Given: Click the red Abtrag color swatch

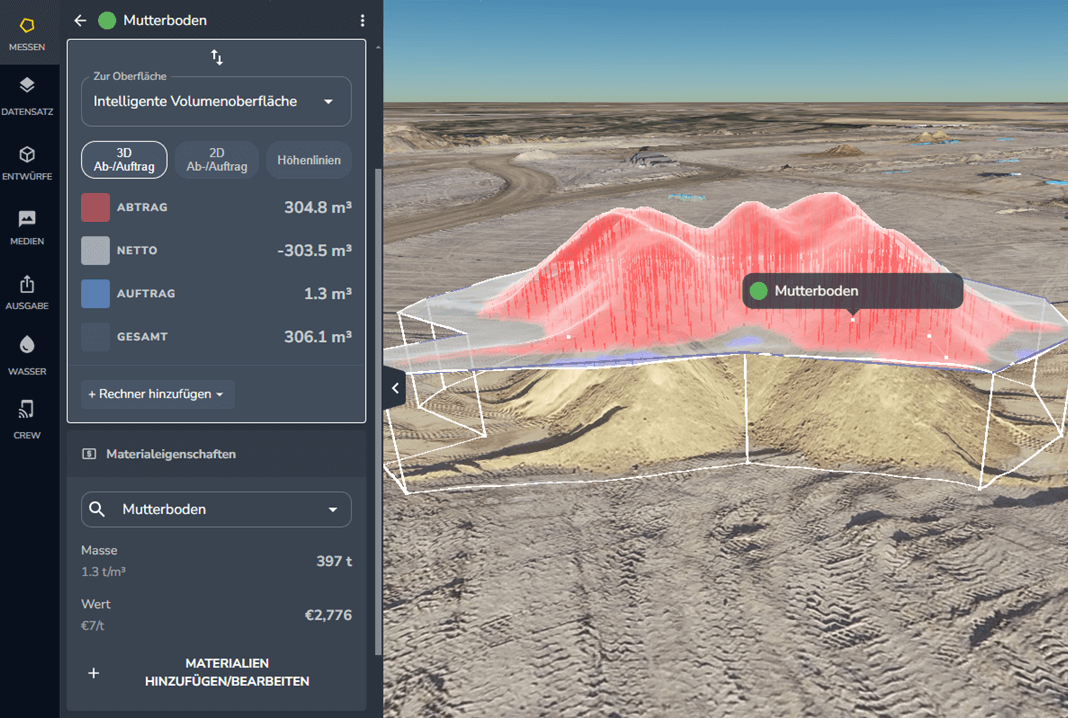Looking at the screenshot, I should point(95,208).
